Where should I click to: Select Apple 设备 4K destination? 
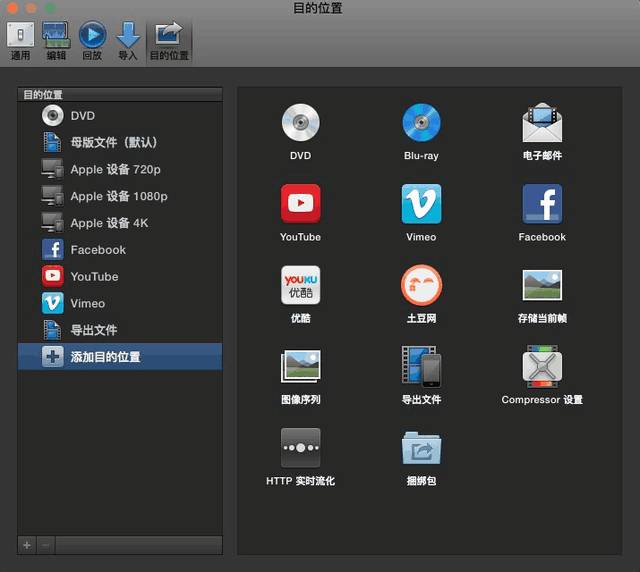120,223
